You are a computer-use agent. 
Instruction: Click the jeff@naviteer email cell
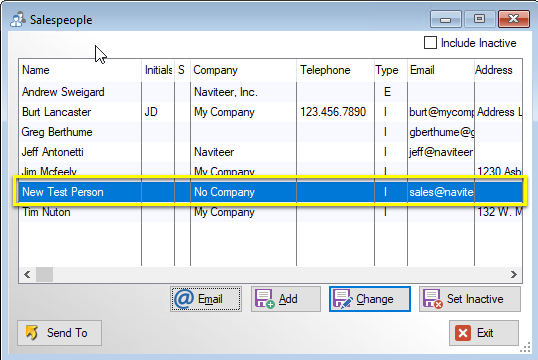pyautogui.click(x=441, y=152)
